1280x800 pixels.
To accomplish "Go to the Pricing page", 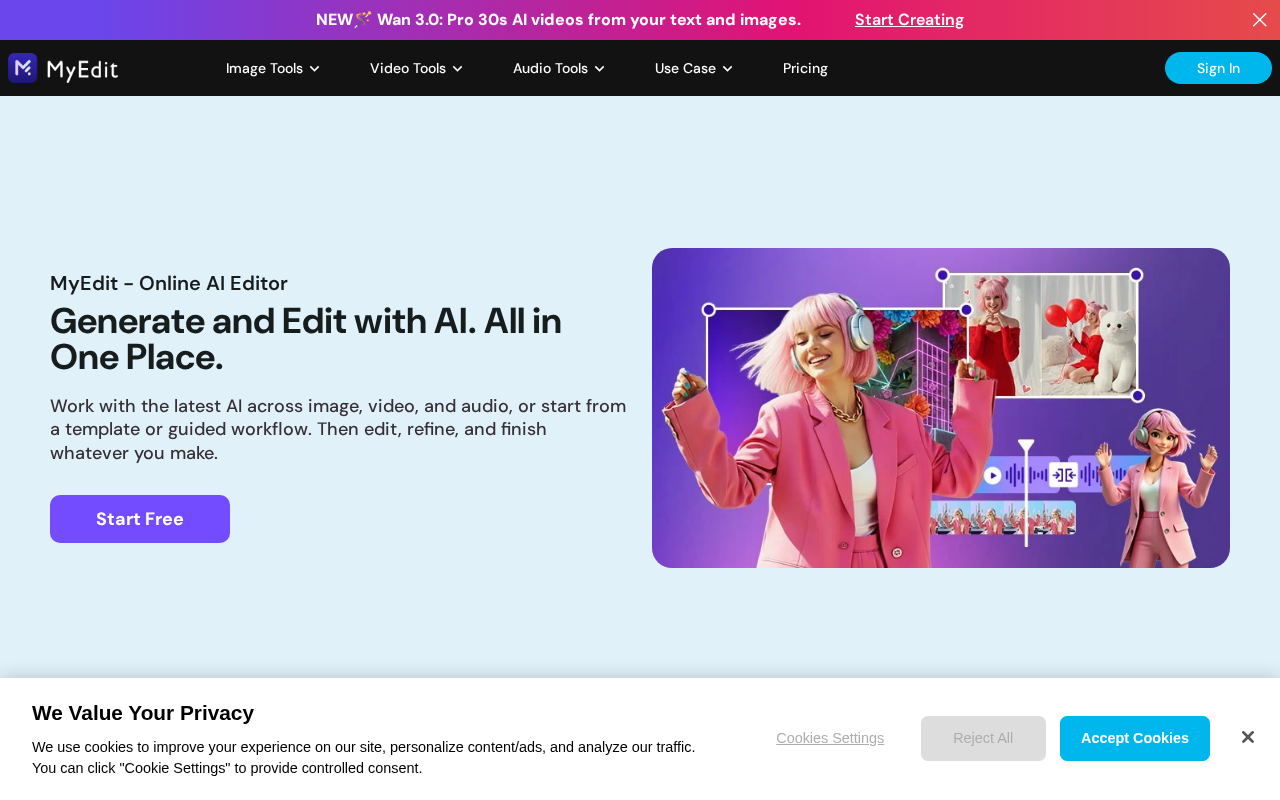I will click(805, 68).
